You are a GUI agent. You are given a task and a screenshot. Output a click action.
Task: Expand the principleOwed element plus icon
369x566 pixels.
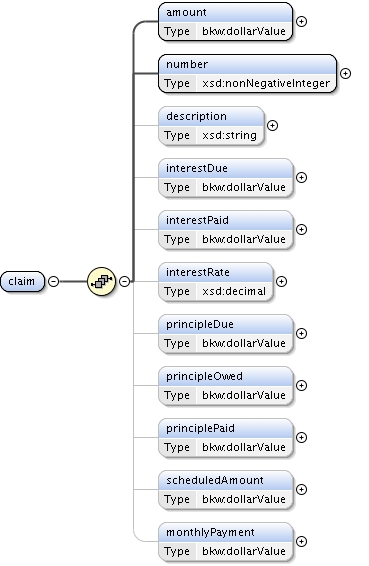pyautogui.click(x=301, y=386)
